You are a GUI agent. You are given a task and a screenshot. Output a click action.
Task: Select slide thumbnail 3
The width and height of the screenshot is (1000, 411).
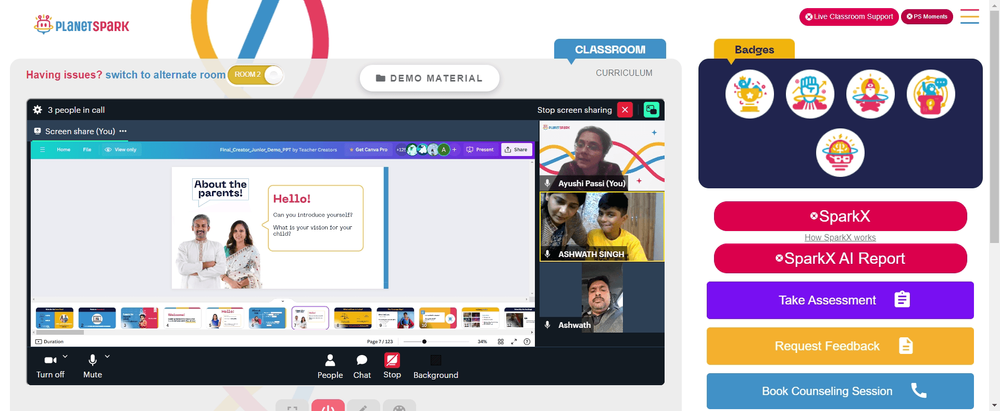[x=139, y=318]
